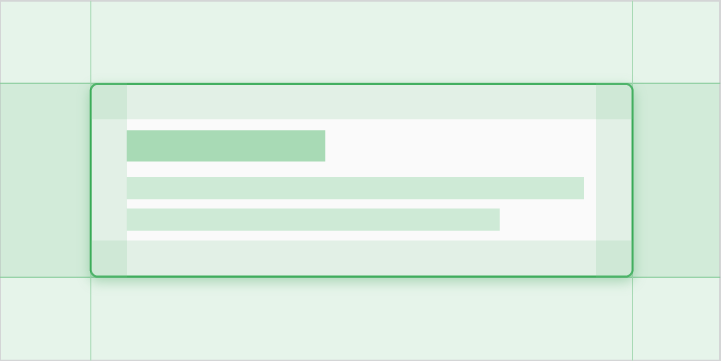Click the card's bottom padding strip
This screenshot has height=361, width=721.
point(361,258)
